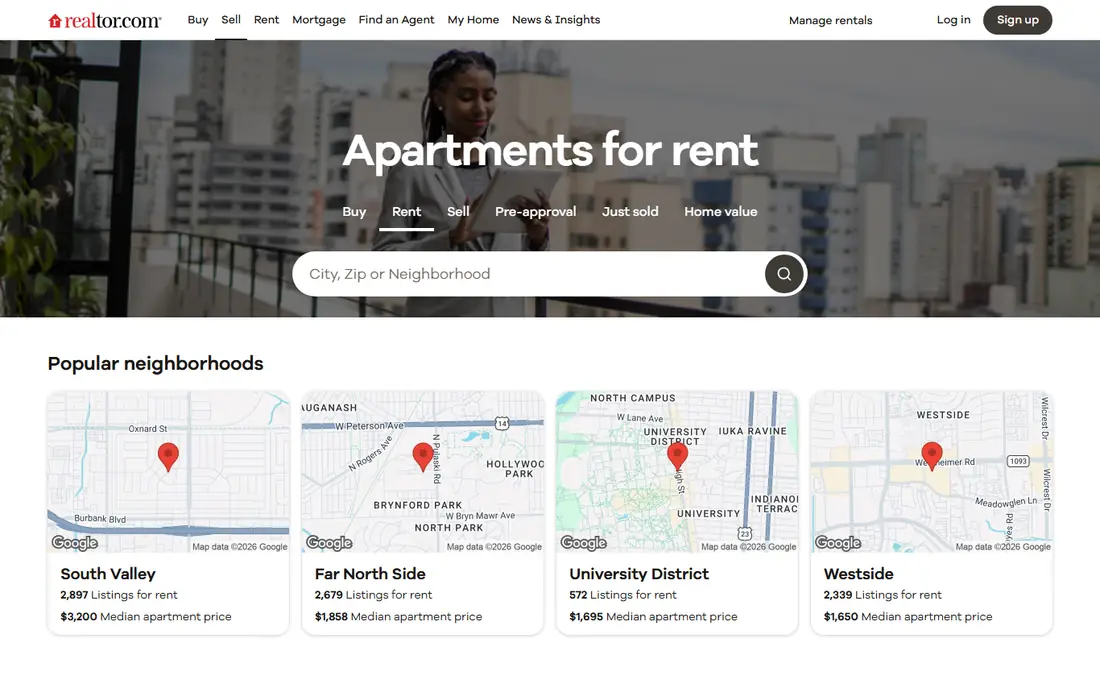Click '$3,200 Median apartment price' text

(x=146, y=616)
